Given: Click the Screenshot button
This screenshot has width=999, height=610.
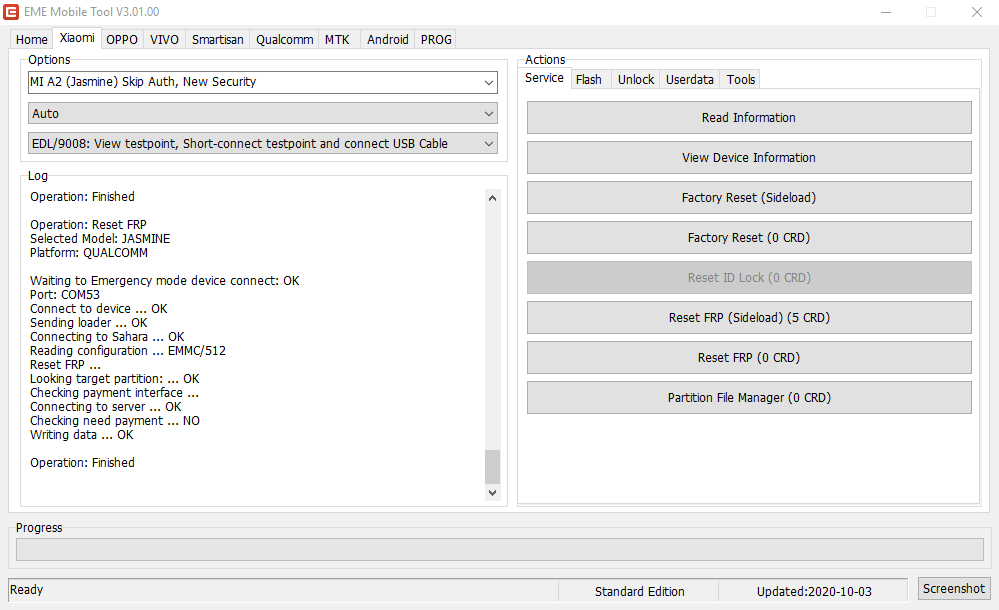Looking at the screenshot, I should coord(954,588).
